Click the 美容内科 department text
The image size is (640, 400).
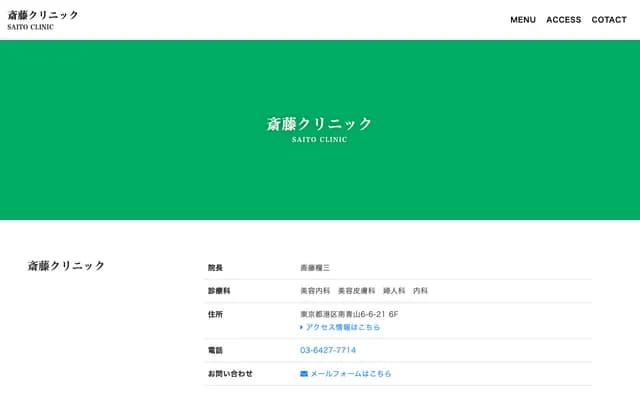tap(315, 291)
